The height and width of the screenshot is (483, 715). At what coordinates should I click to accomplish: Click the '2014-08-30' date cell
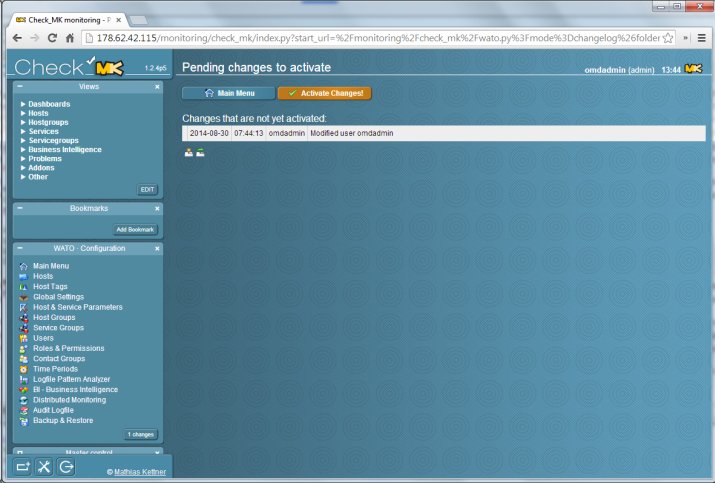tap(209, 133)
